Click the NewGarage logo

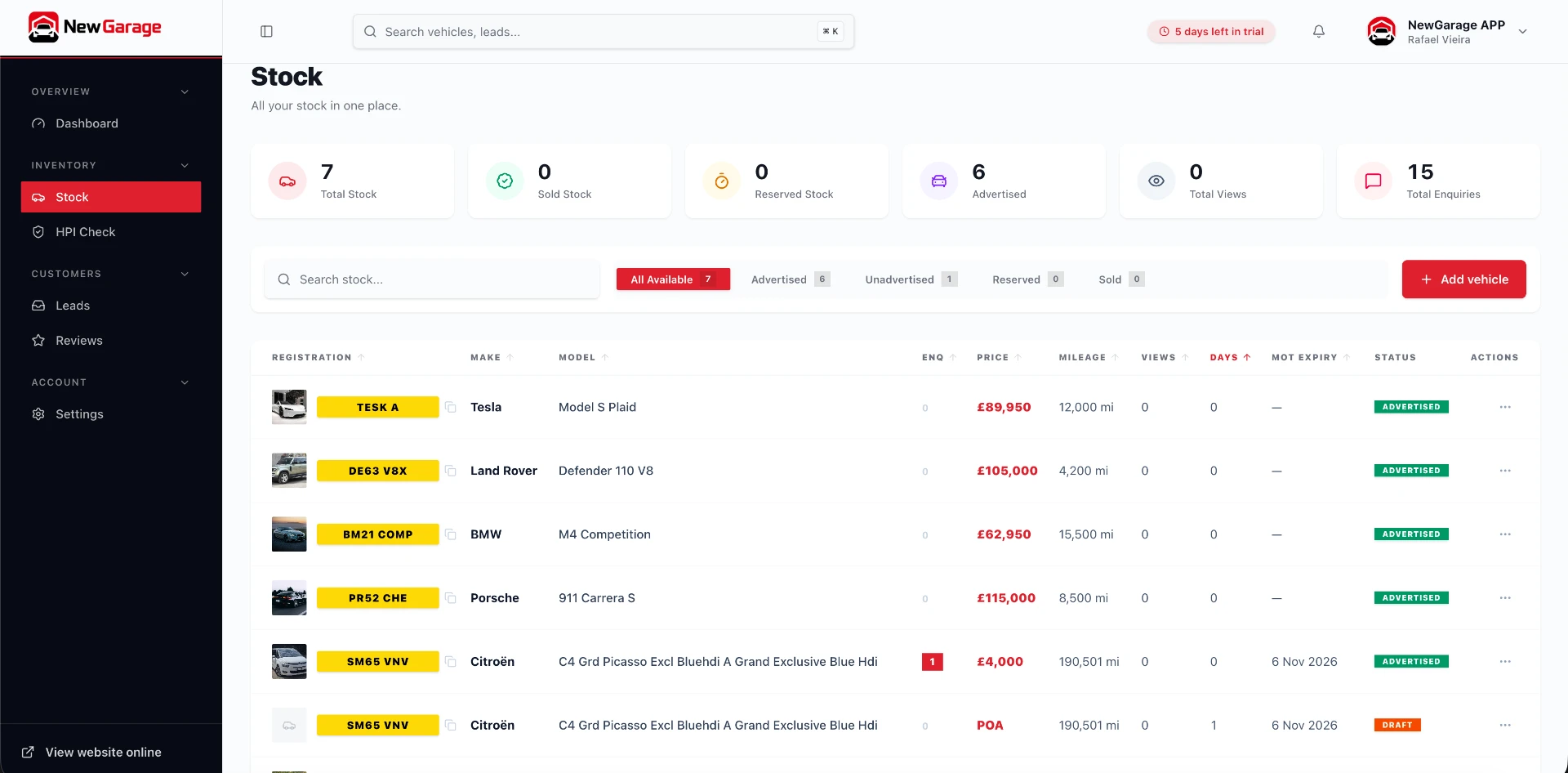(95, 27)
